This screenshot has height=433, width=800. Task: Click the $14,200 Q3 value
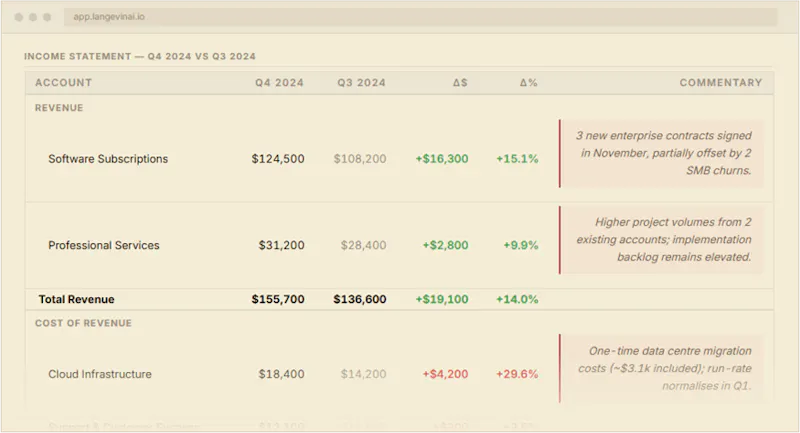tap(363, 374)
